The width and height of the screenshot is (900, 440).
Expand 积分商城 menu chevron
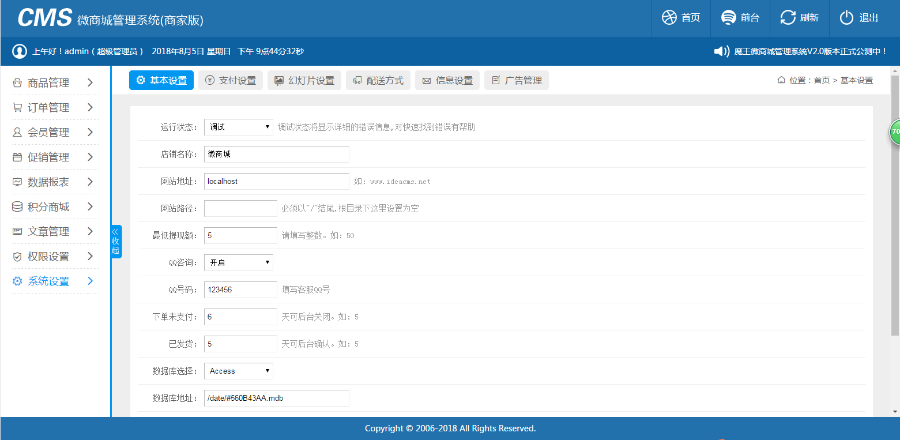pyautogui.click(x=90, y=207)
